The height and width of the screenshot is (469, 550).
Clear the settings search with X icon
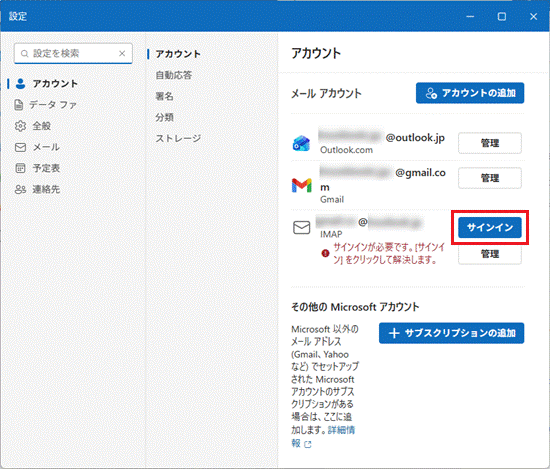coord(122,53)
